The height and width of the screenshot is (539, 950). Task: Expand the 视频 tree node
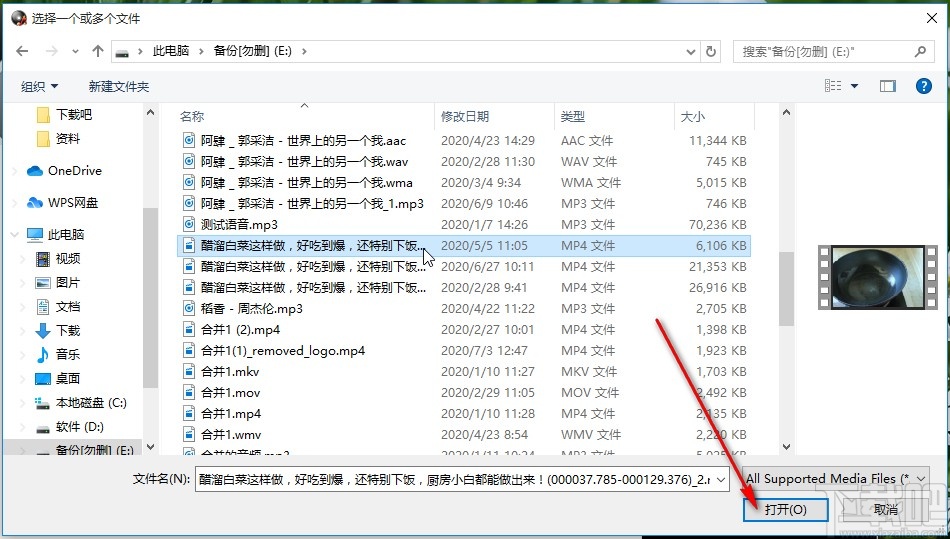pyautogui.click(x=24, y=259)
